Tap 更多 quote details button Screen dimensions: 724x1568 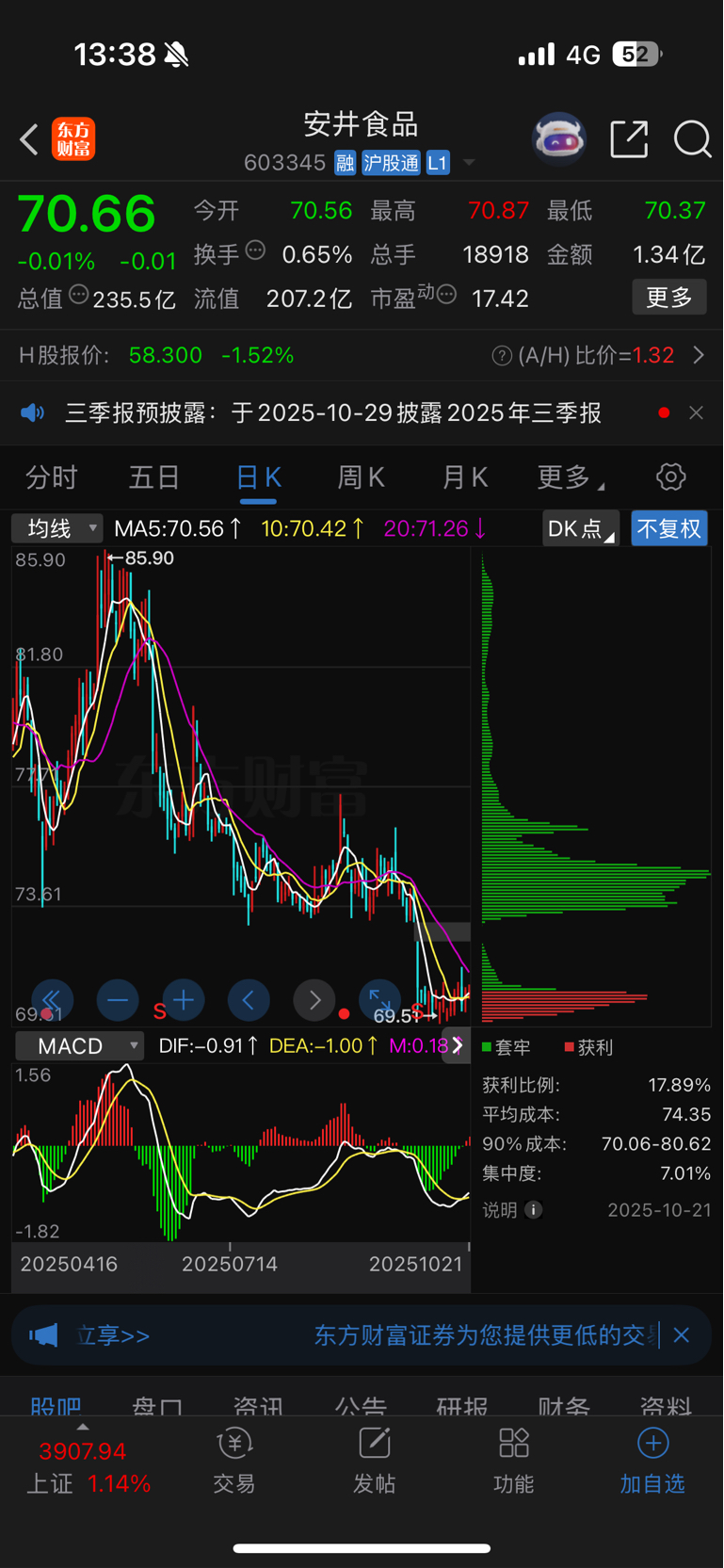coord(669,298)
